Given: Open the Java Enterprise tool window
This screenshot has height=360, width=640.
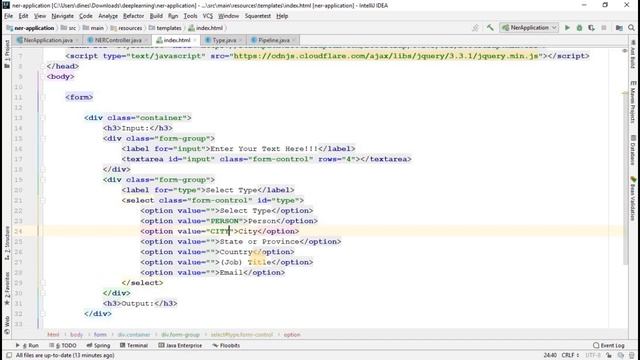Looking at the screenshot, I should (180, 345).
